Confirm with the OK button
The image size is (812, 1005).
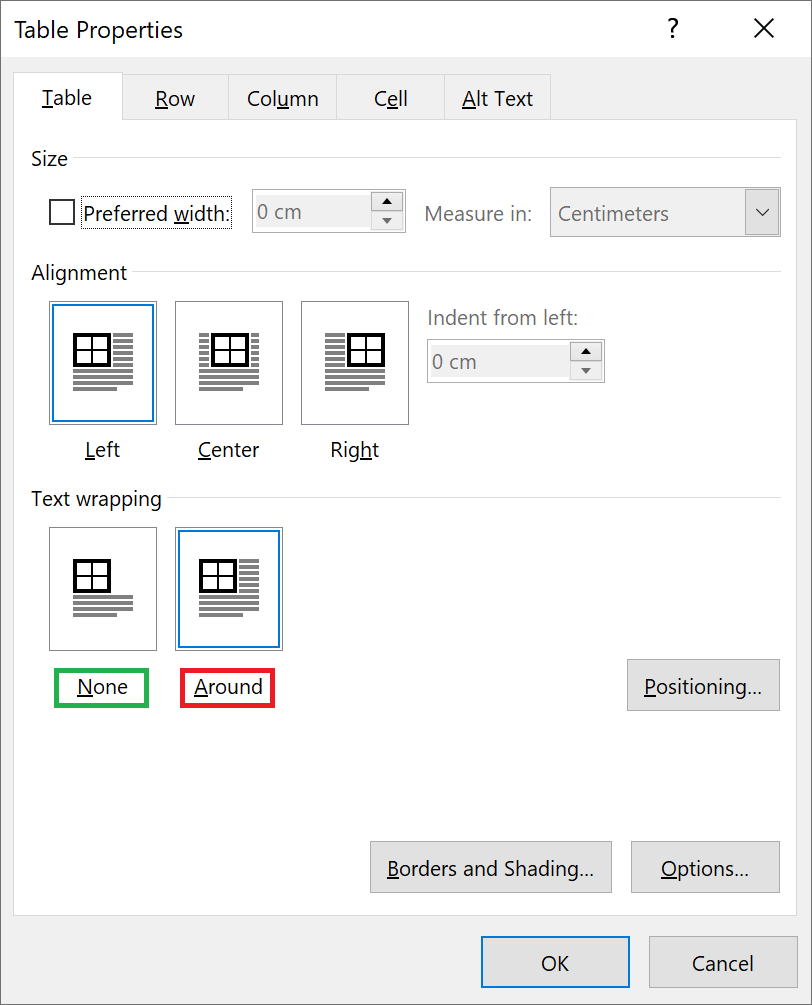(x=555, y=962)
